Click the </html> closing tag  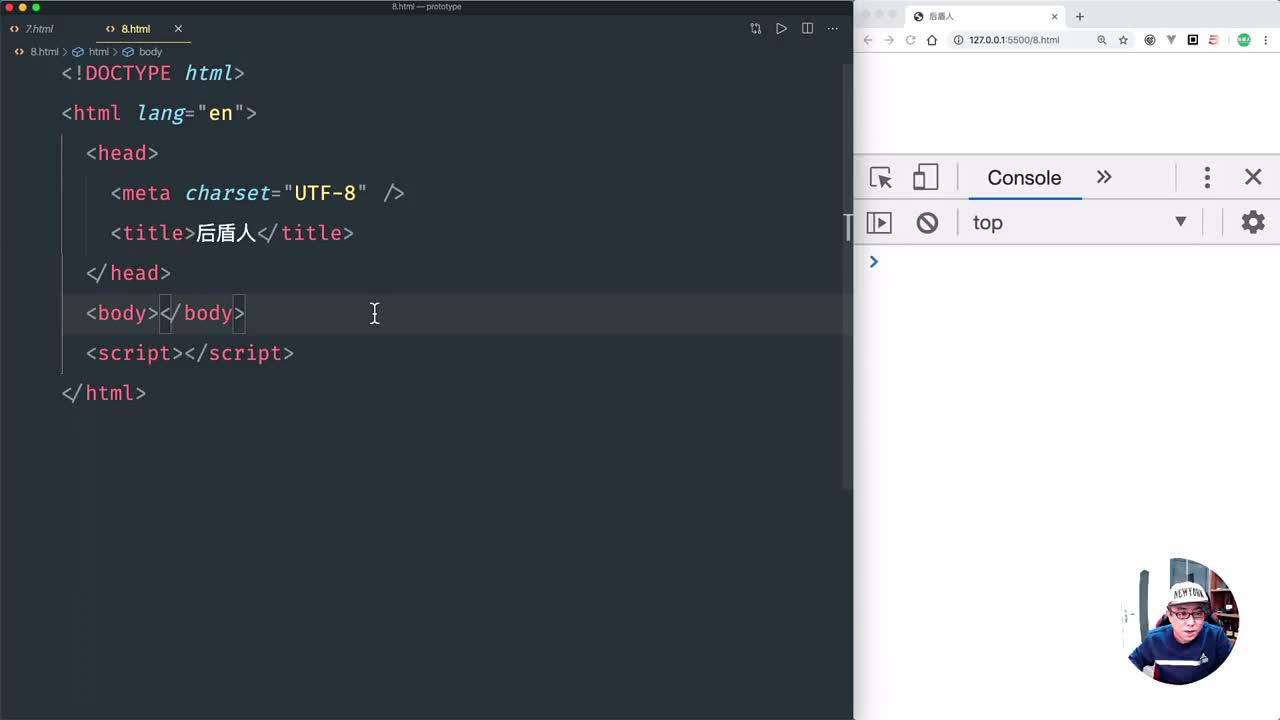click(x=104, y=393)
